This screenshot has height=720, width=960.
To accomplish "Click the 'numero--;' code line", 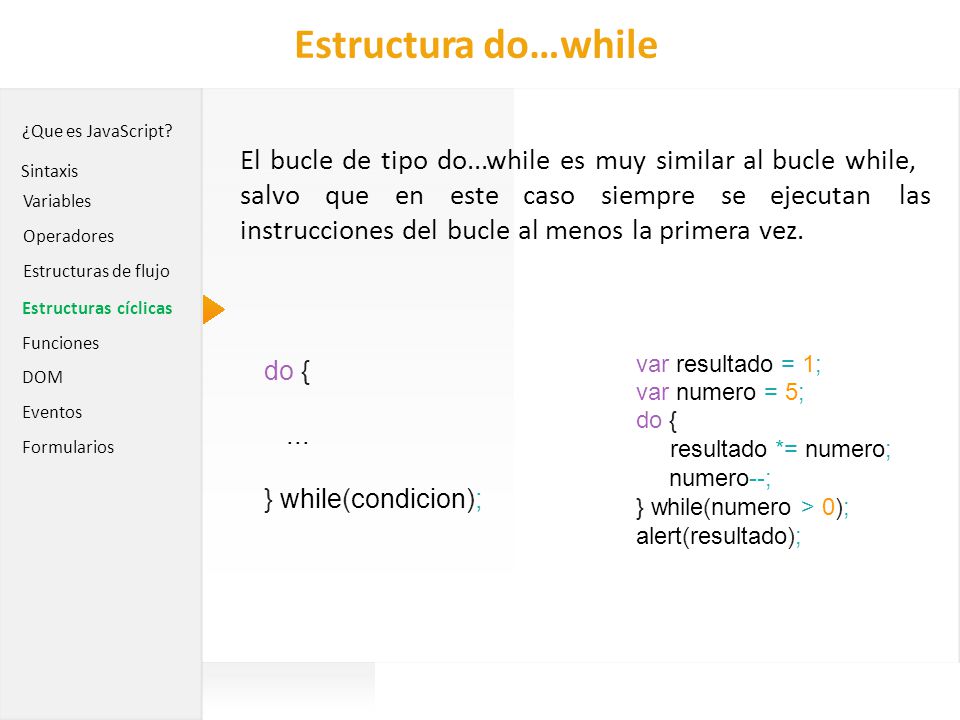I will (x=719, y=478).
